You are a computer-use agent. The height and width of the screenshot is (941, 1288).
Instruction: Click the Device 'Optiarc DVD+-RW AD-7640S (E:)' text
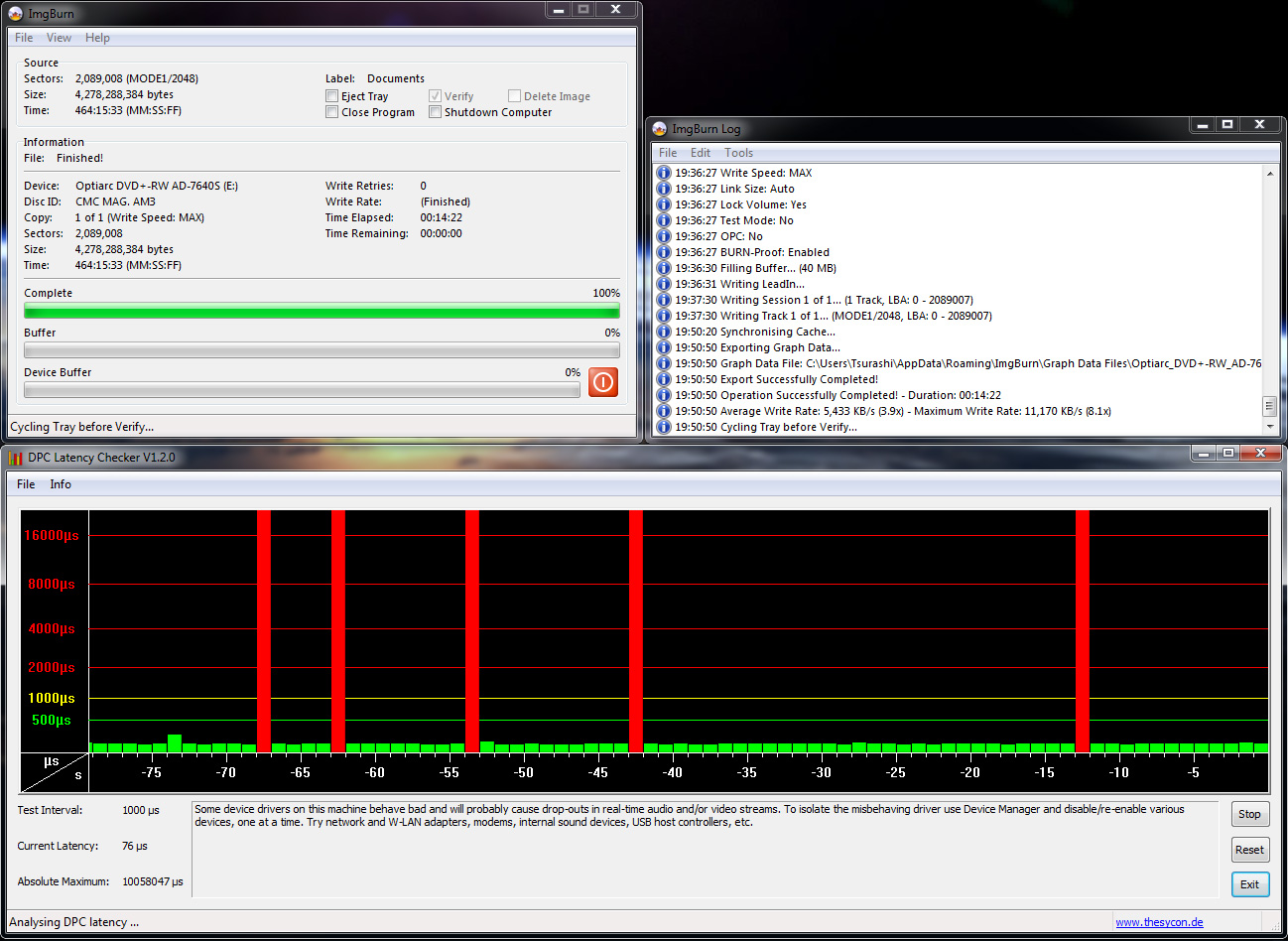pos(157,186)
